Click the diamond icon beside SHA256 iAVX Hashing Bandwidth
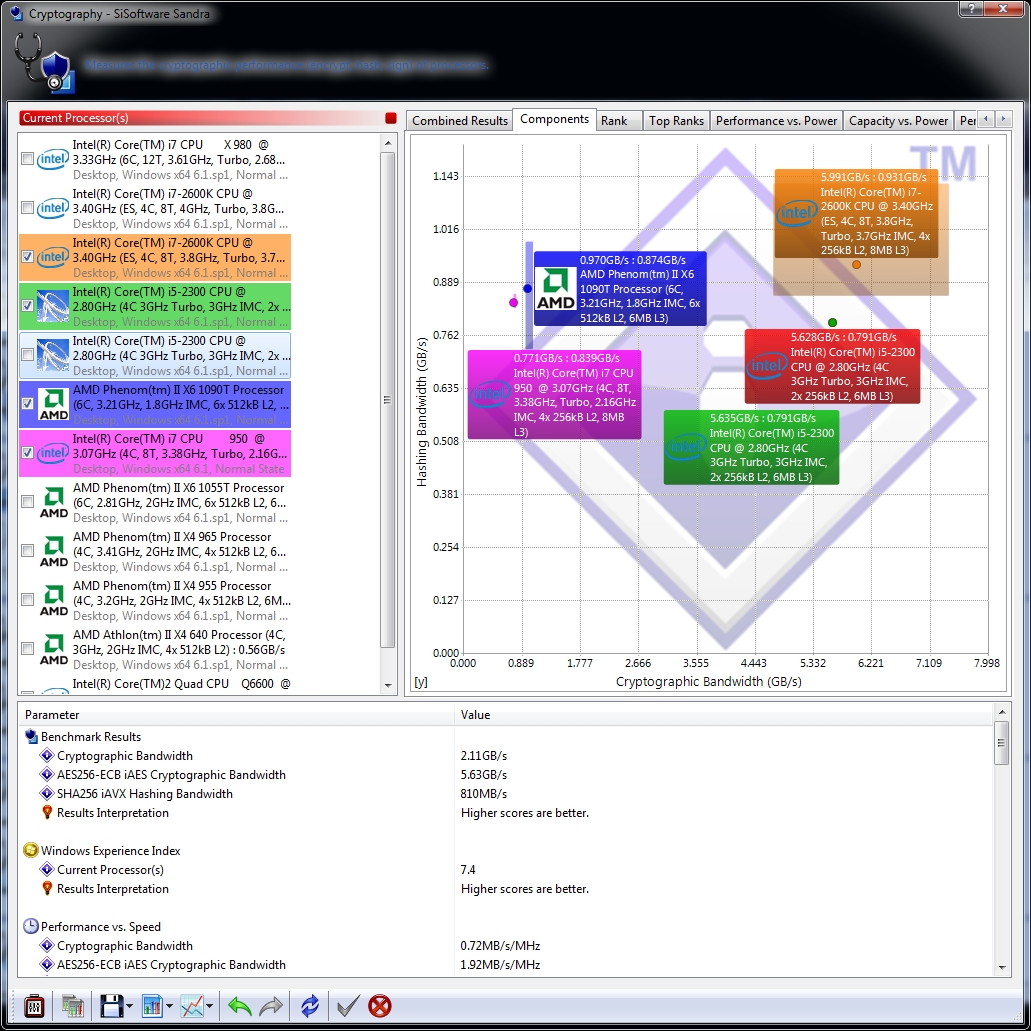The width and height of the screenshot is (1031, 1031). (47, 794)
